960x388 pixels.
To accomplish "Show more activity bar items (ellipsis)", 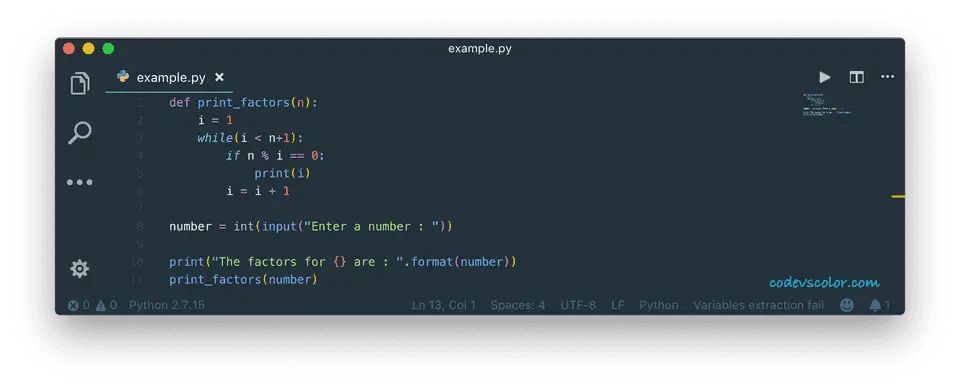I will (80, 182).
